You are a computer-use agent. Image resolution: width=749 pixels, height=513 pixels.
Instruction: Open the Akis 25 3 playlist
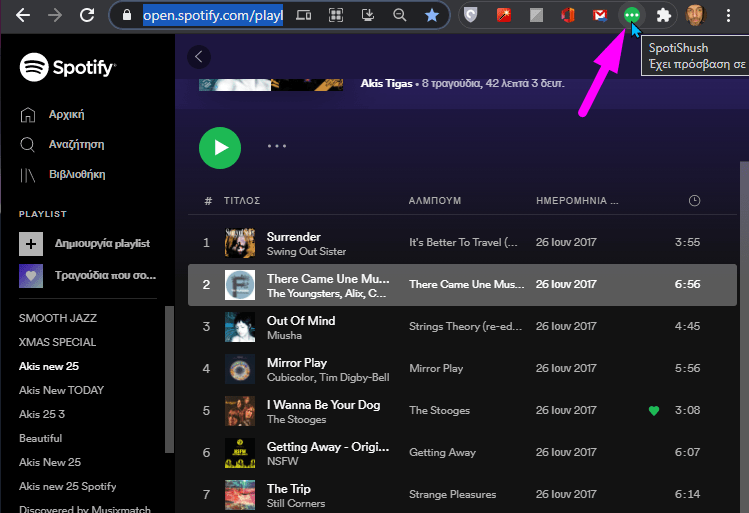click(42, 414)
